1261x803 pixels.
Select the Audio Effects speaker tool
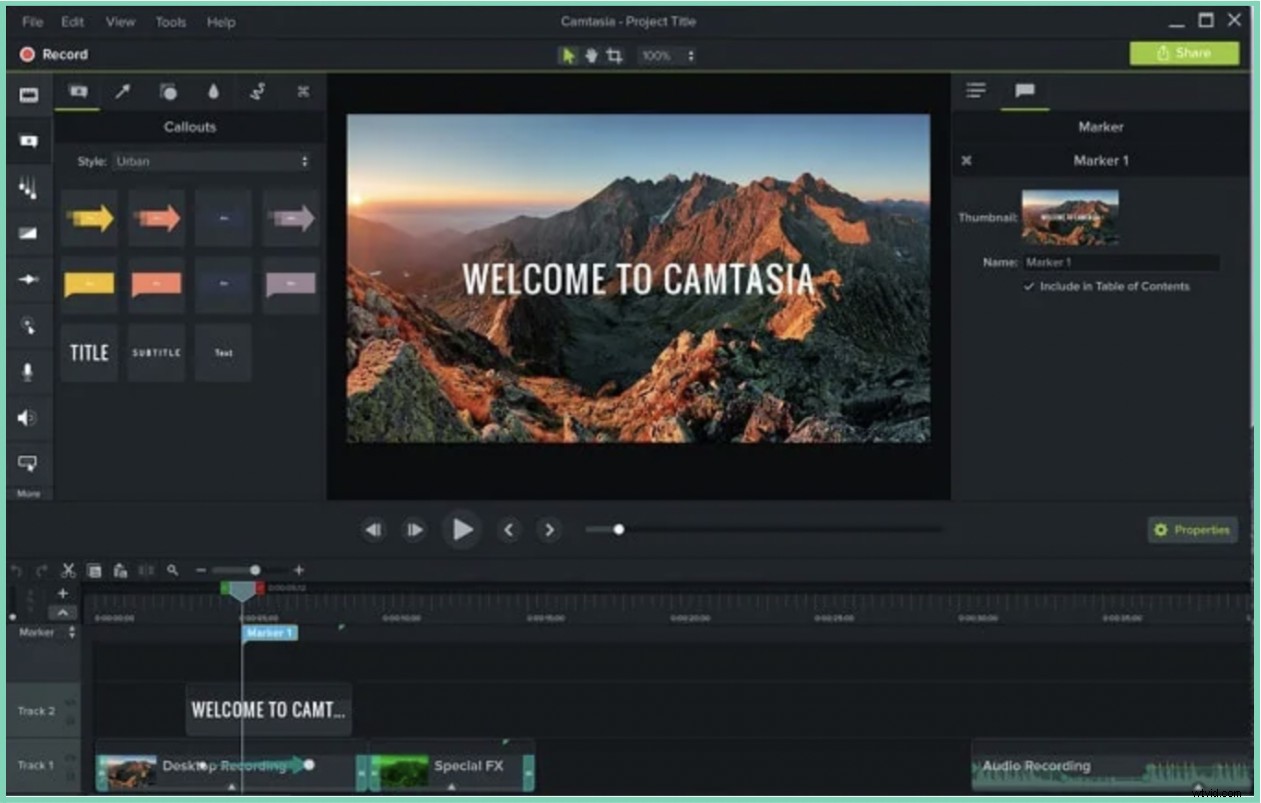(x=28, y=418)
